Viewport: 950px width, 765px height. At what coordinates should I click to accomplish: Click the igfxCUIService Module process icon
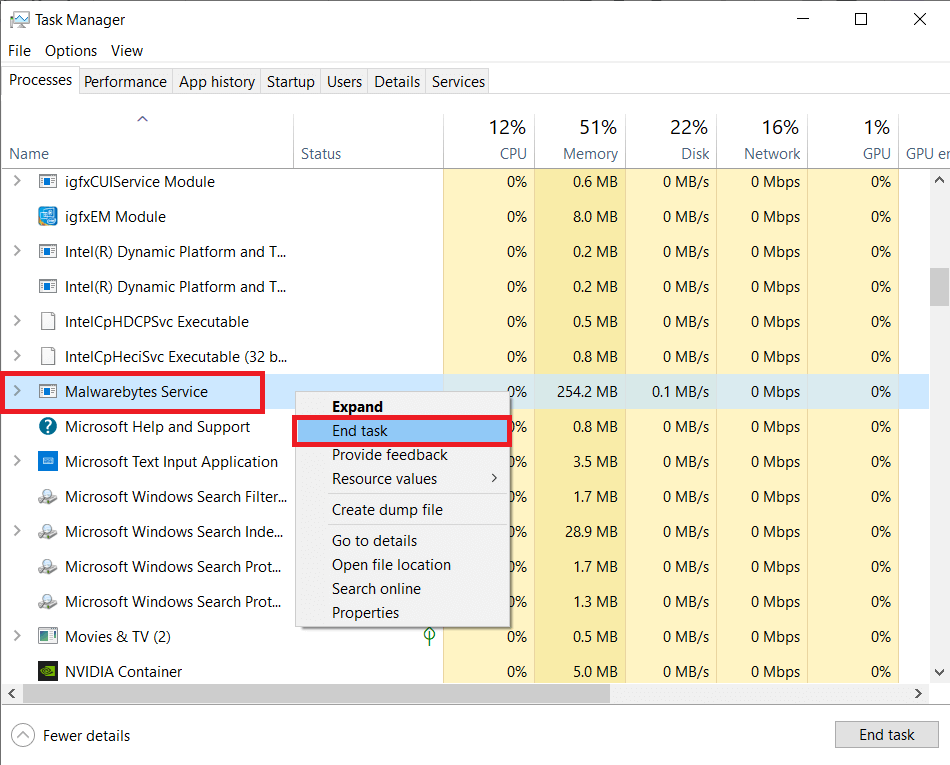pos(48,181)
